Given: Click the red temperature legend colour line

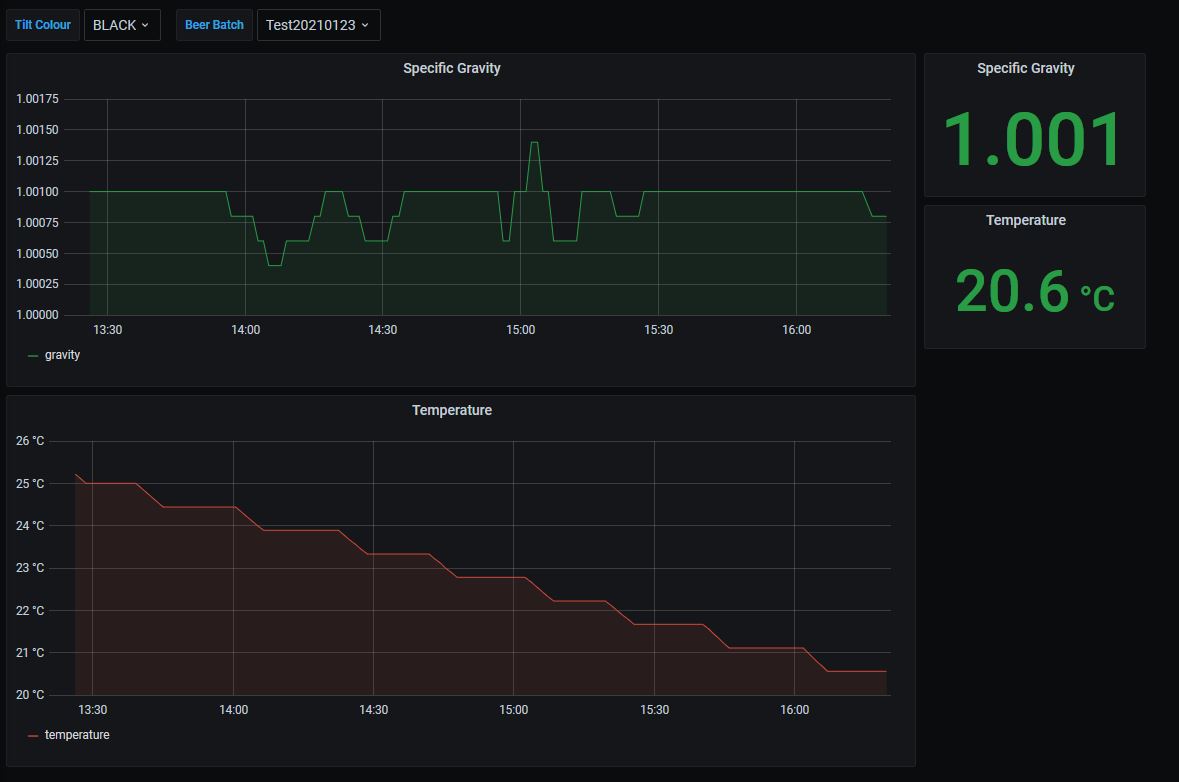Looking at the screenshot, I should point(33,735).
